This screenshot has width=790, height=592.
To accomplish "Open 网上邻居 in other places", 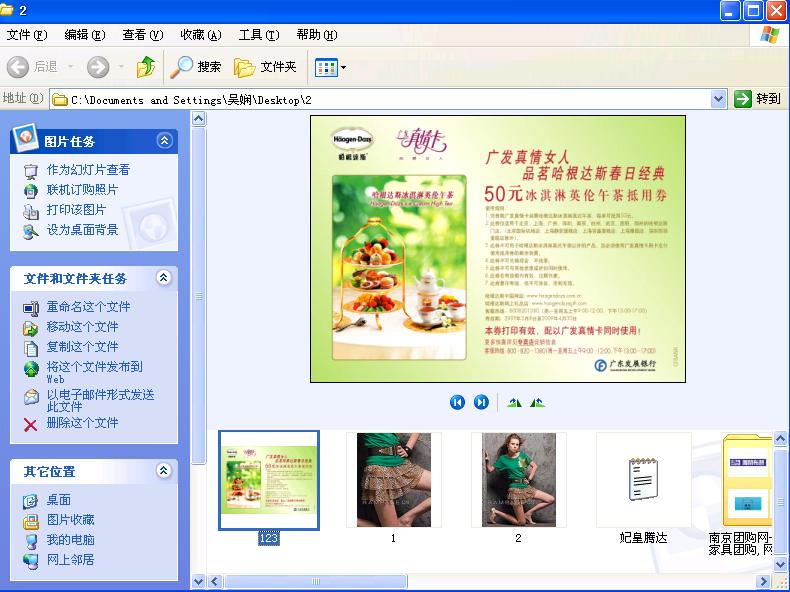I will (71, 559).
